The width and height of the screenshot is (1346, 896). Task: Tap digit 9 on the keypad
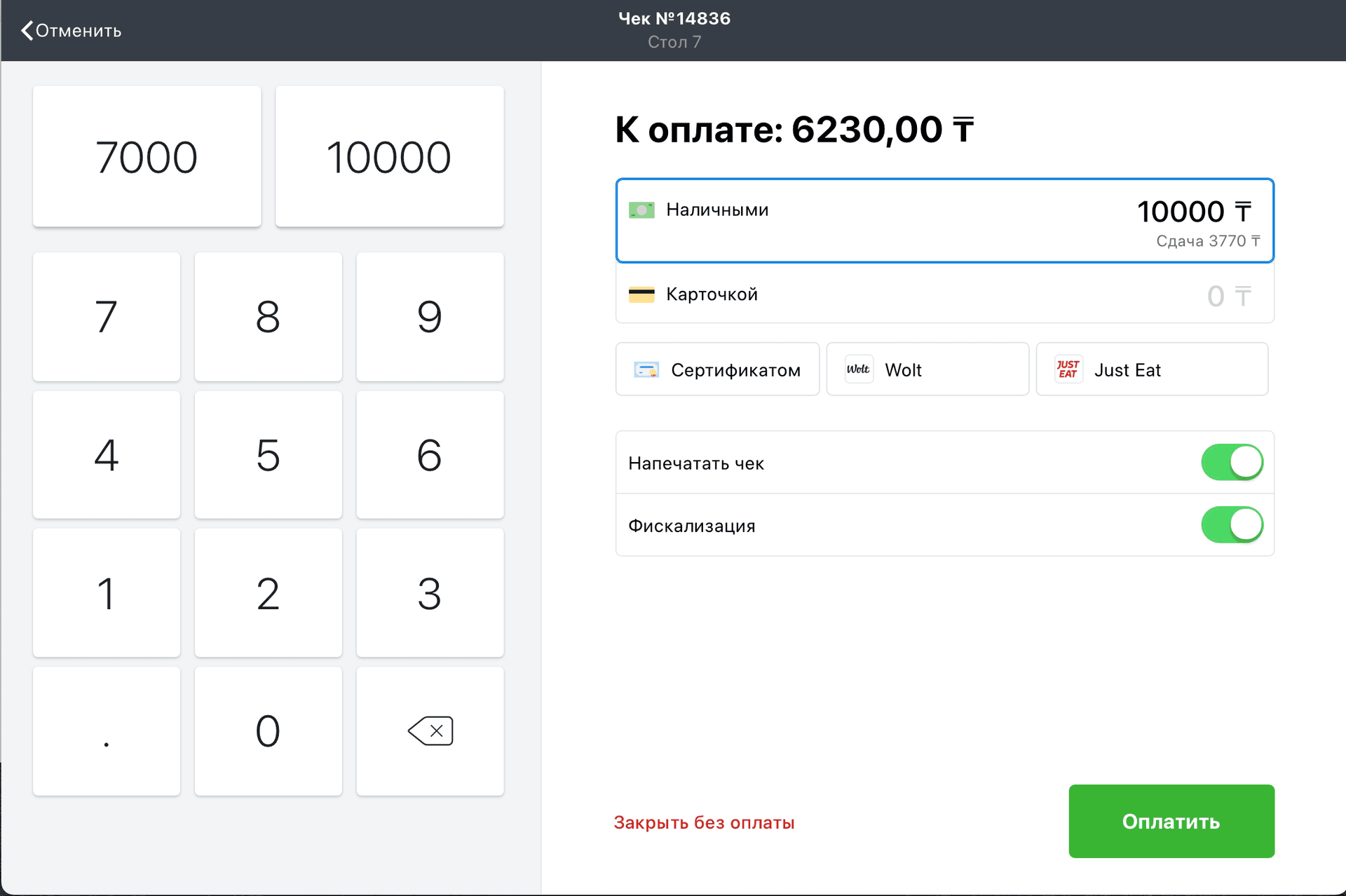[x=430, y=316]
